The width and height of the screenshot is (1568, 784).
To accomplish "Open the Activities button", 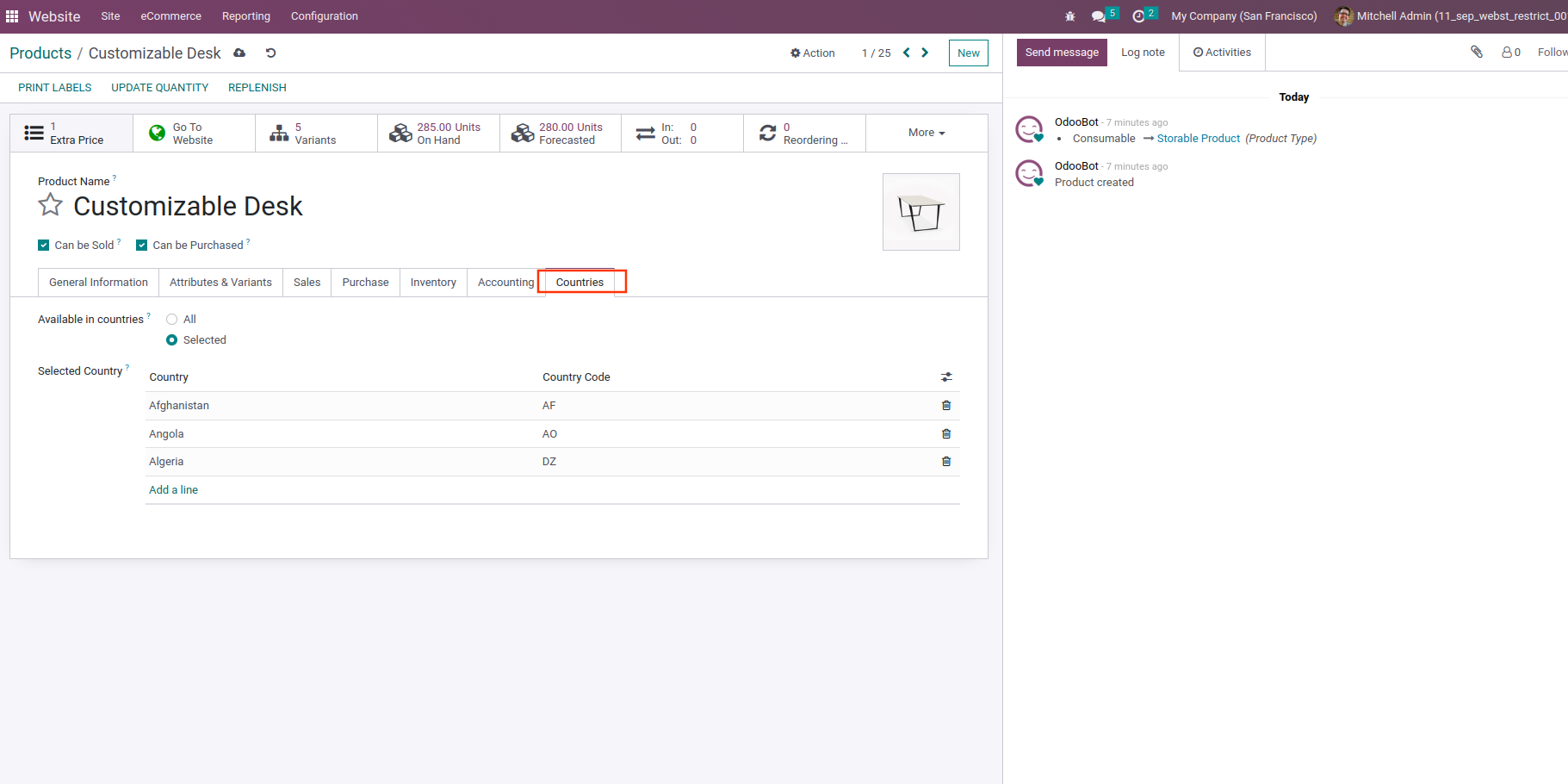I will [1222, 53].
